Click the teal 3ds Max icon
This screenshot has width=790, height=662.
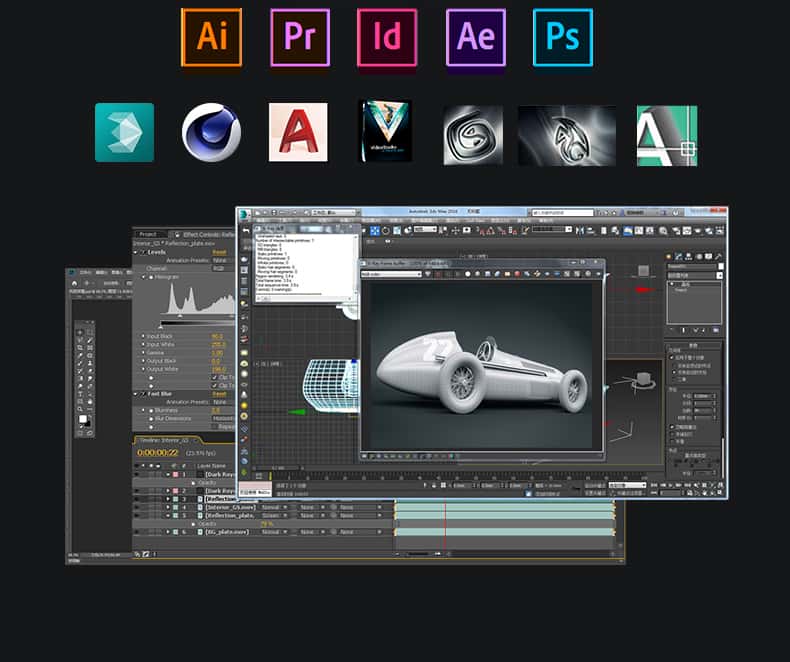[124, 132]
